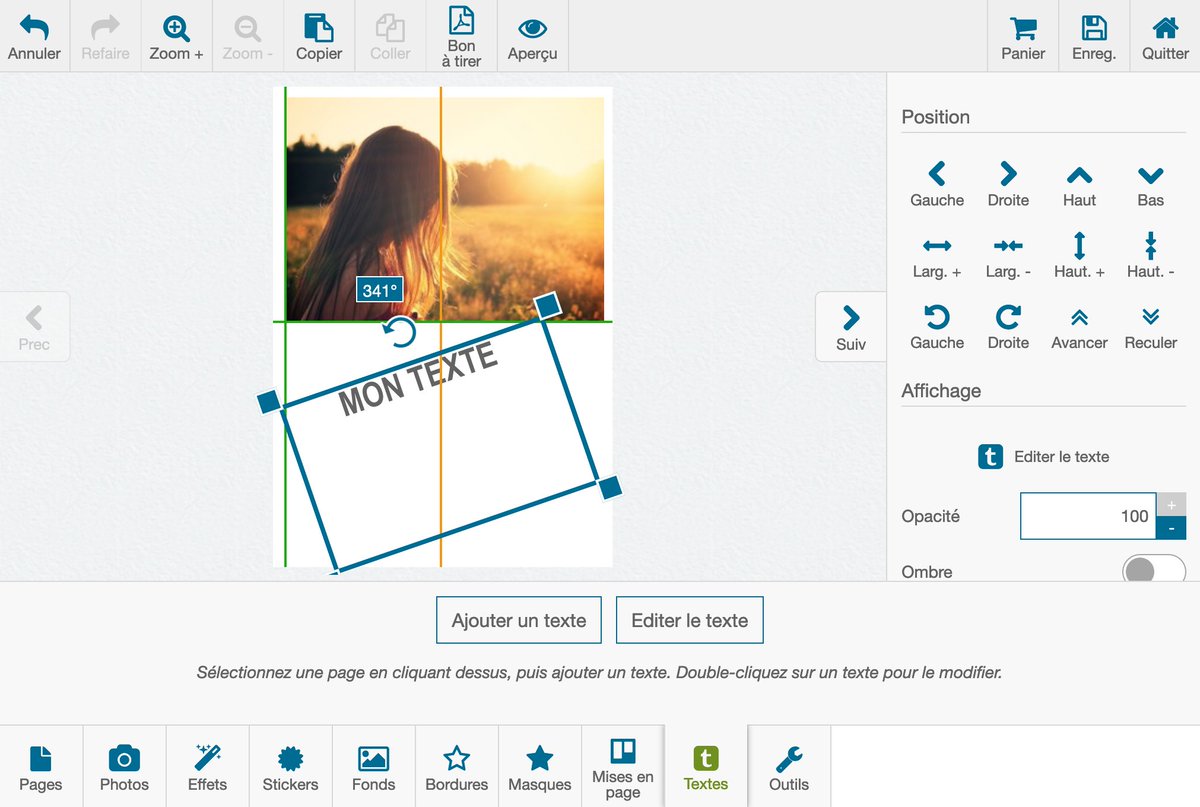This screenshot has width=1200, height=807.
Task: Nudge the text up with Haut
Action: 1079,185
